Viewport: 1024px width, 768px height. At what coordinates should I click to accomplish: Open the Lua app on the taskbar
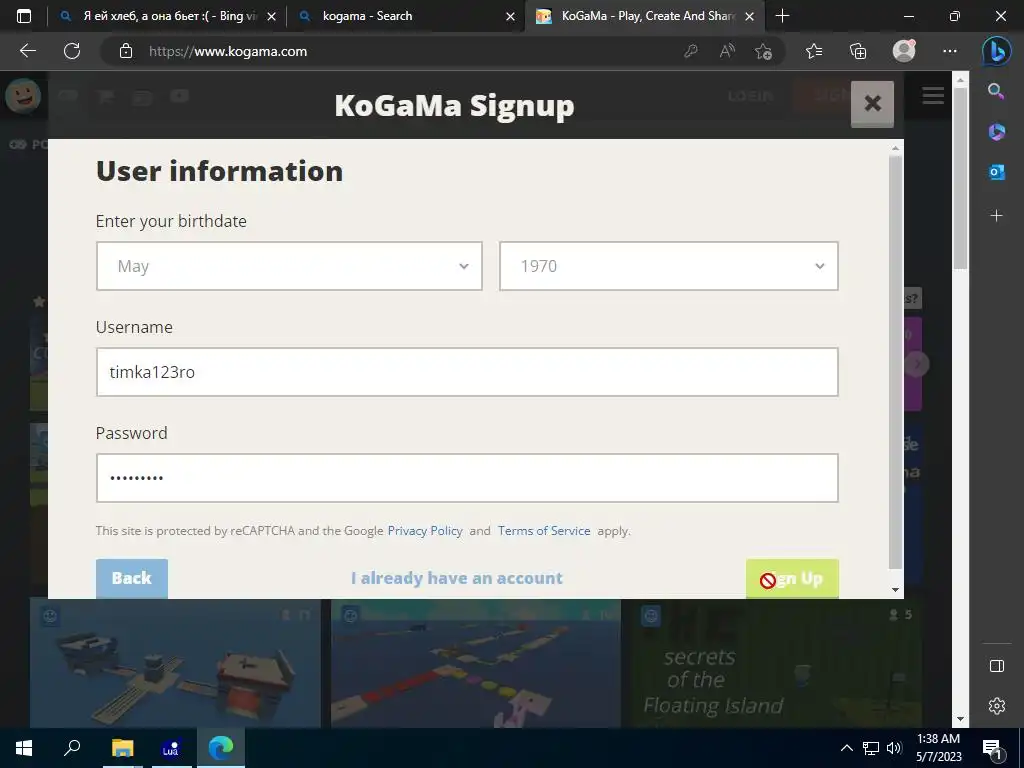(x=171, y=748)
